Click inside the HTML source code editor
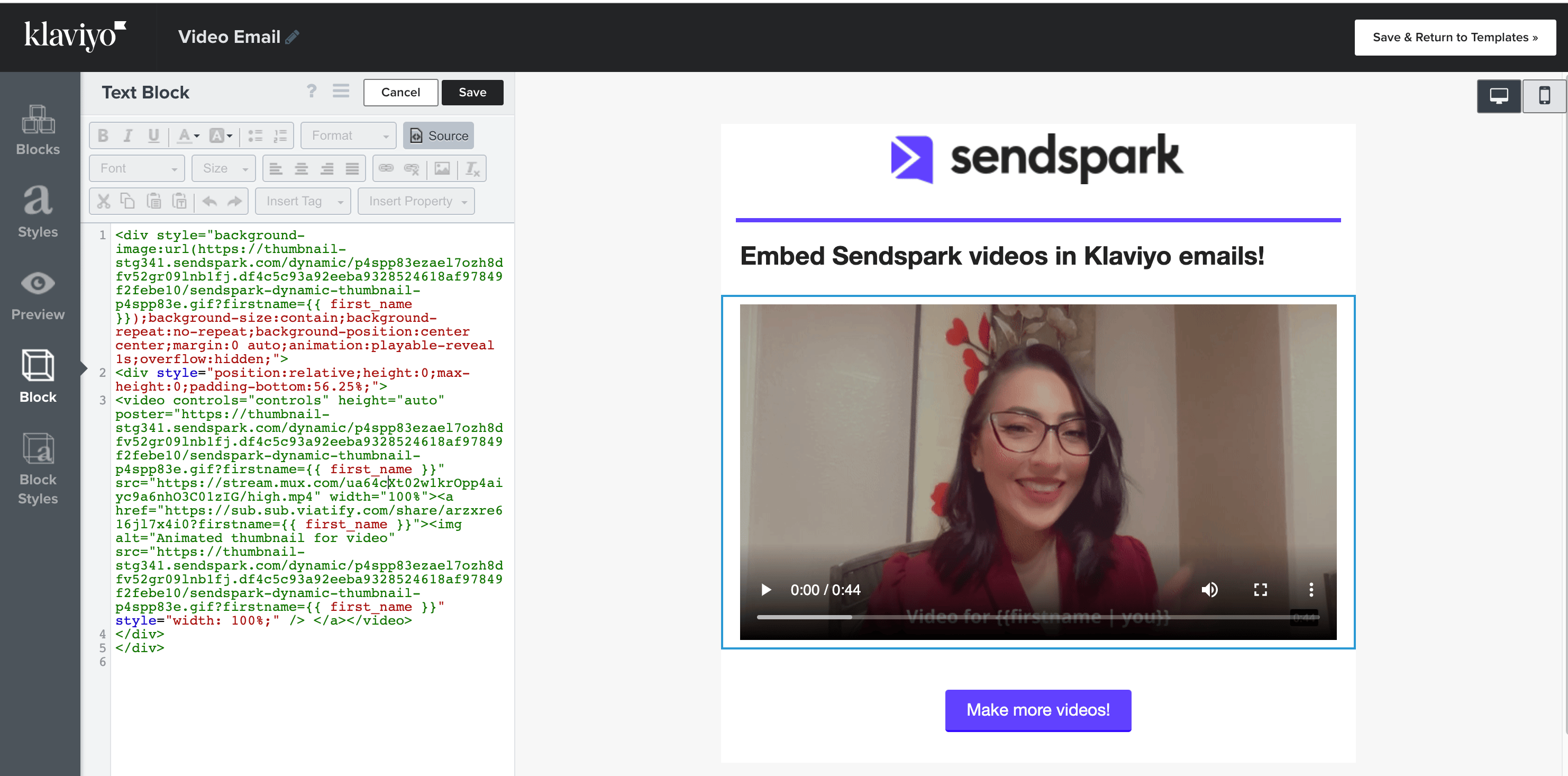Viewport: 1568px width, 776px height. click(312, 500)
